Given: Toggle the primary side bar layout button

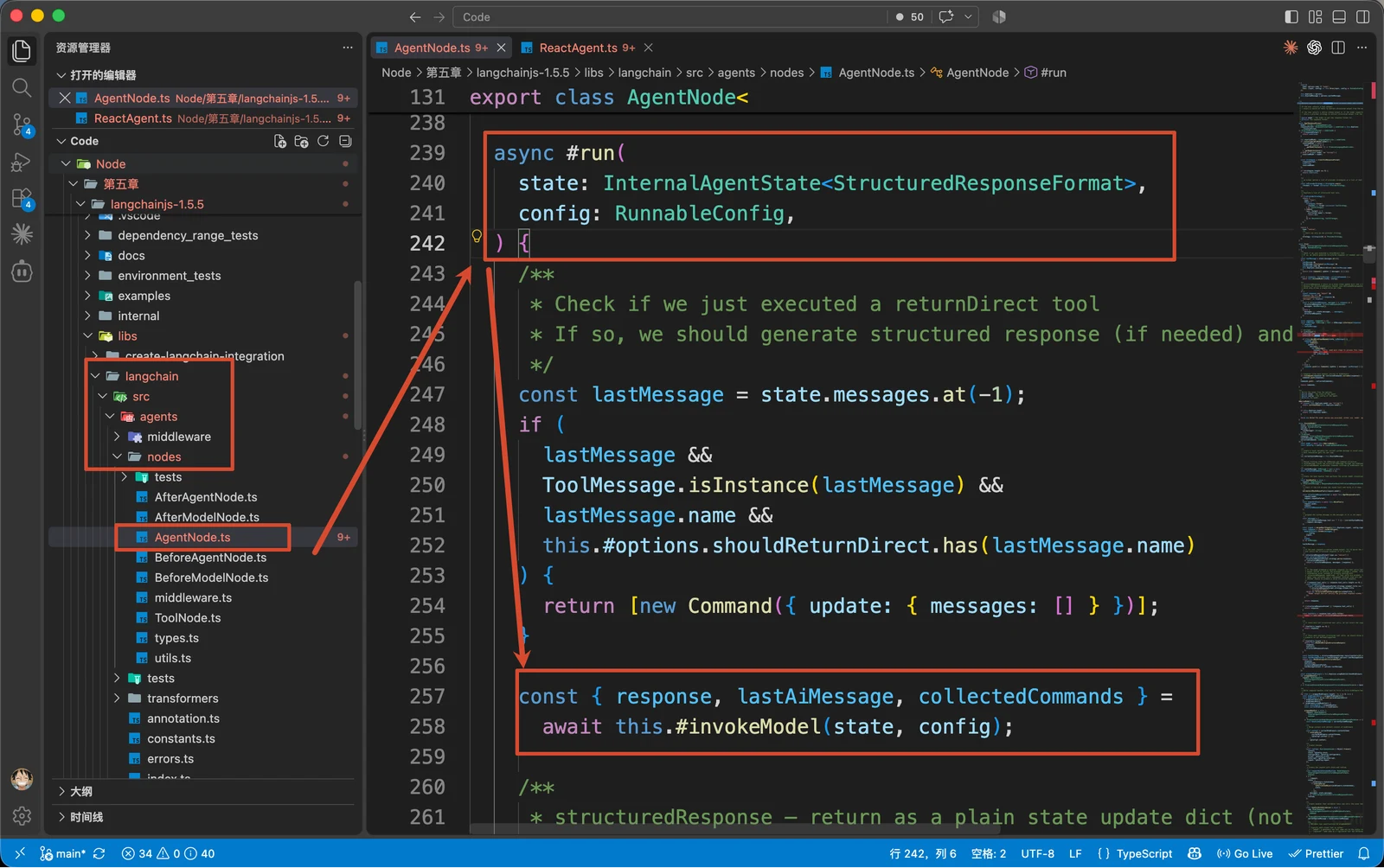Looking at the screenshot, I should pyautogui.click(x=1291, y=16).
